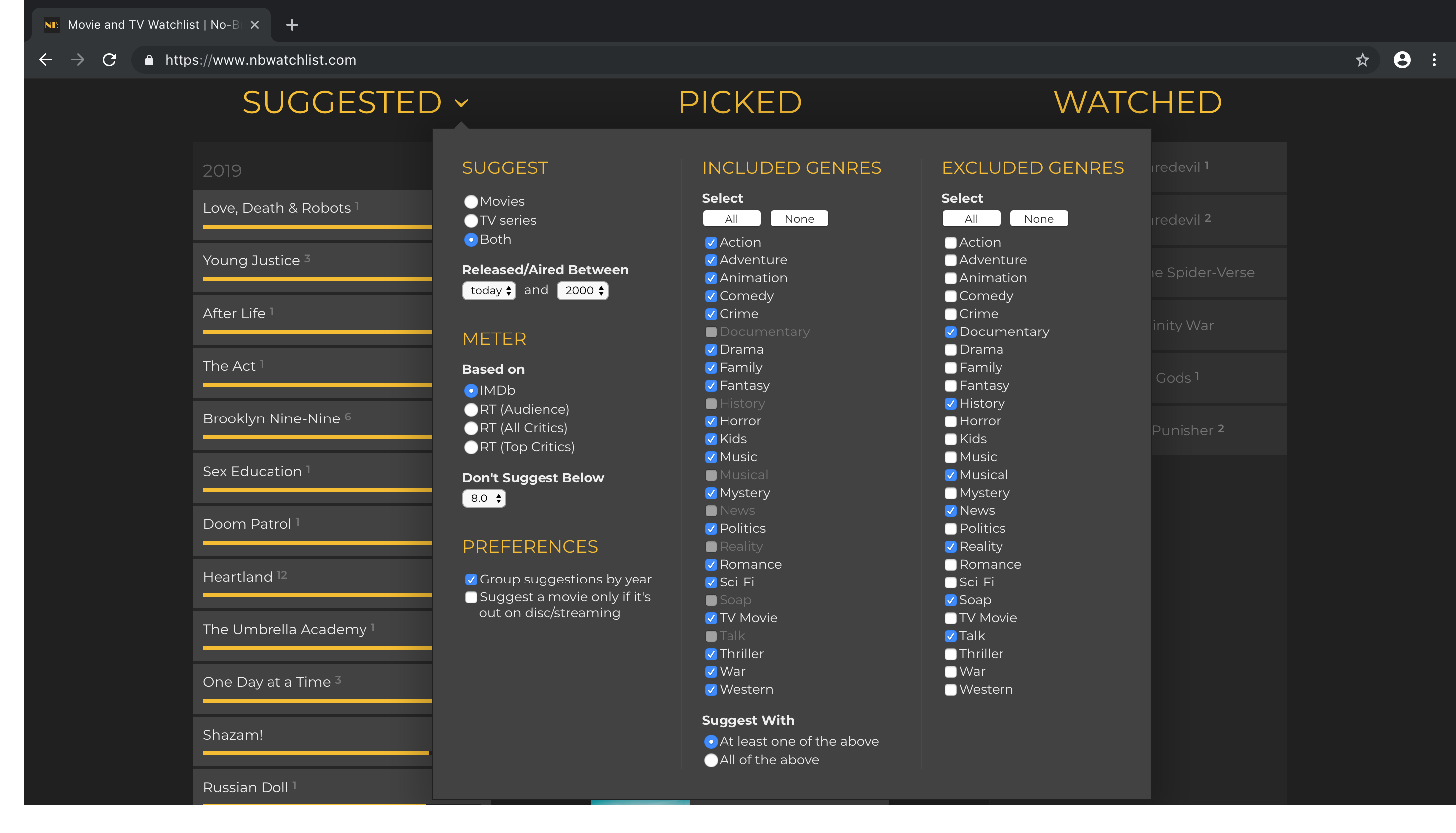Open a new browser tab

[292, 24]
